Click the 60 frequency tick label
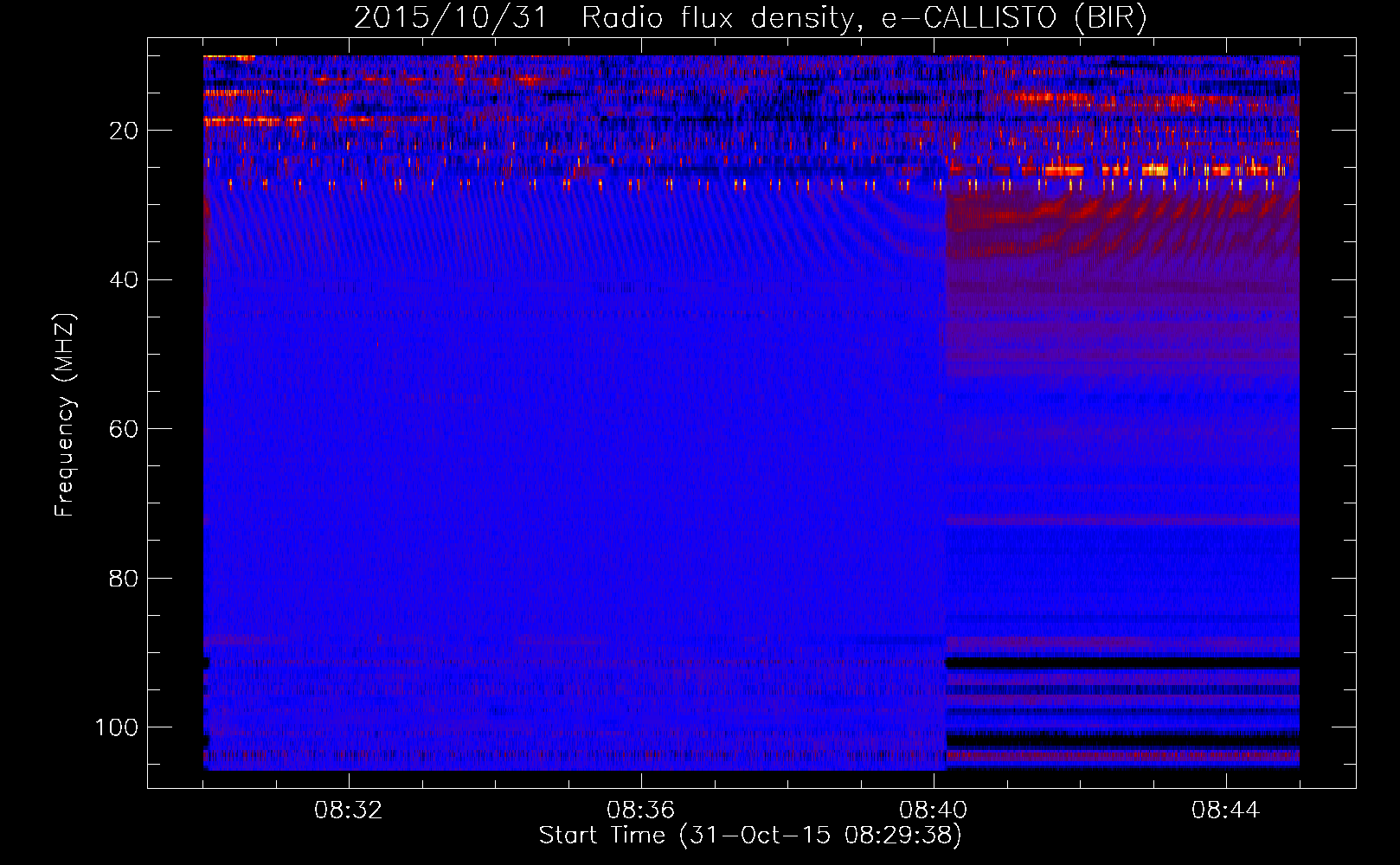 click(124, 429)
